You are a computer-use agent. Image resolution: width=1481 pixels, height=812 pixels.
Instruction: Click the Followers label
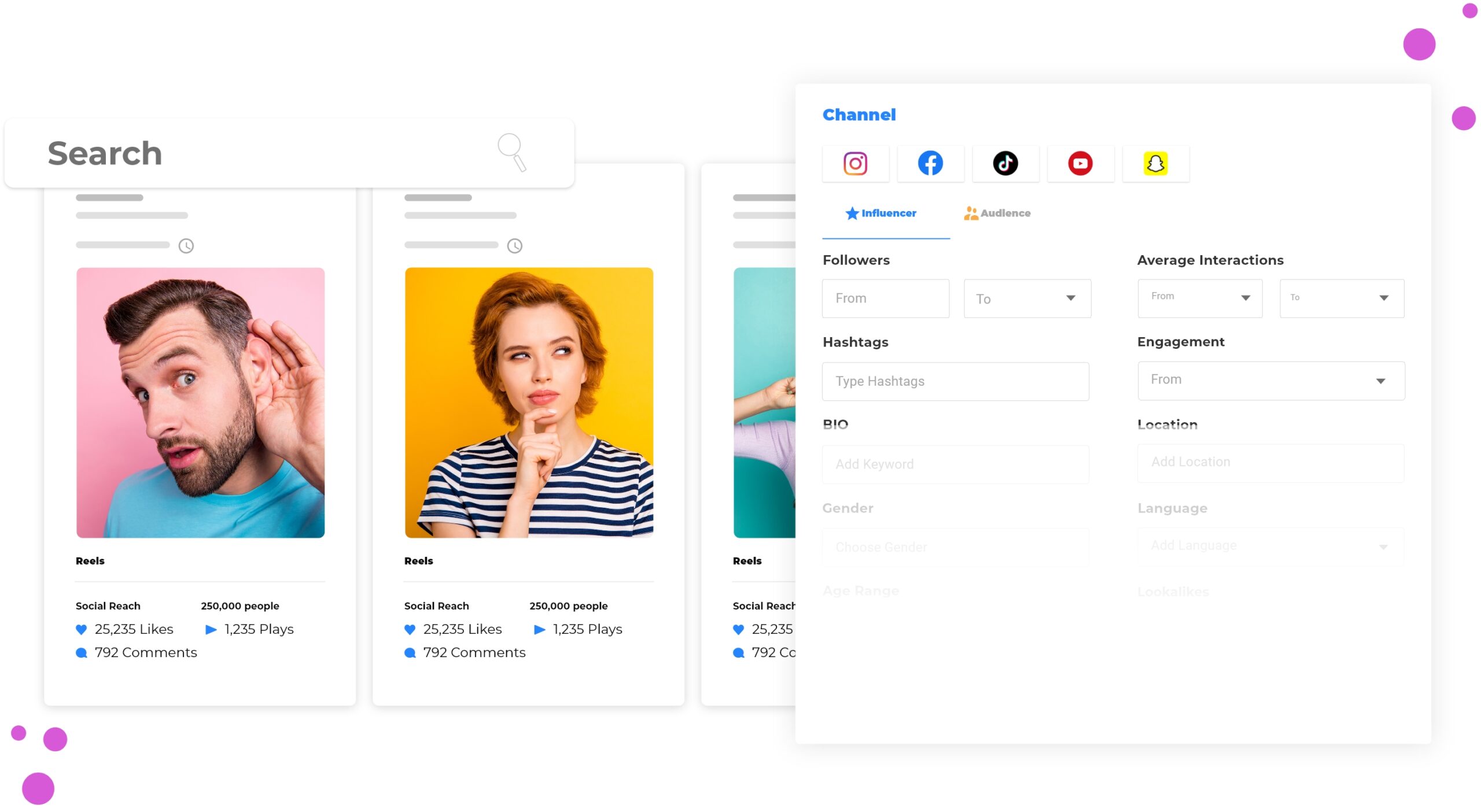pos(856,260)
